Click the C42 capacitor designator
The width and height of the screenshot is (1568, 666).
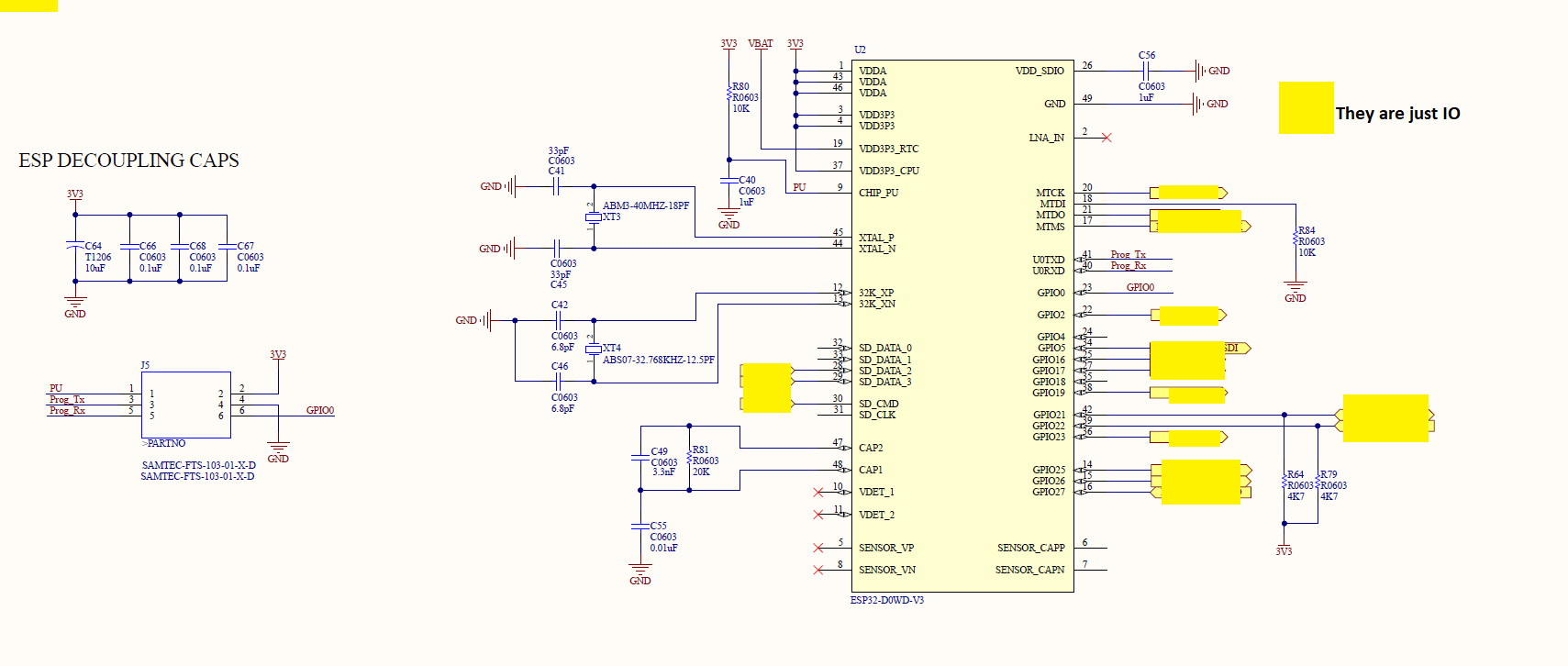pyautogui.click(x=560, y=305)
